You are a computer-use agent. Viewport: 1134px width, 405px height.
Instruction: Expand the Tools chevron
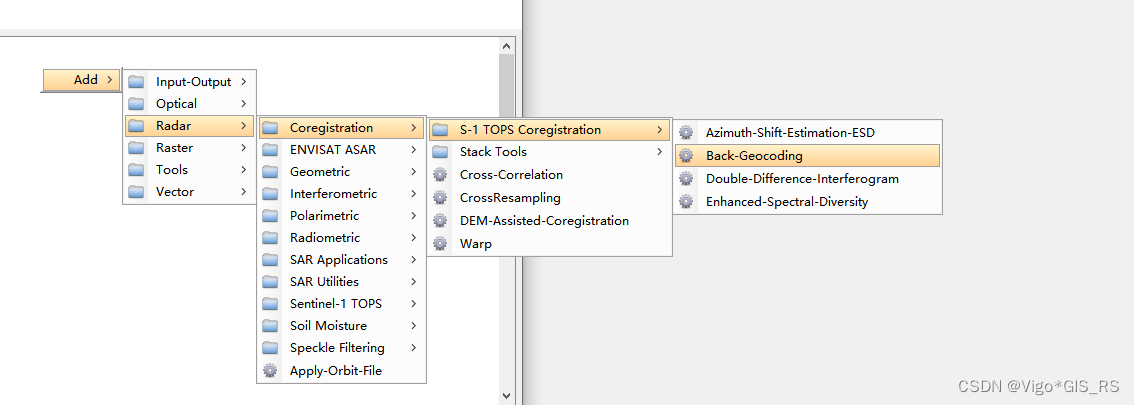tap(244, 170)
